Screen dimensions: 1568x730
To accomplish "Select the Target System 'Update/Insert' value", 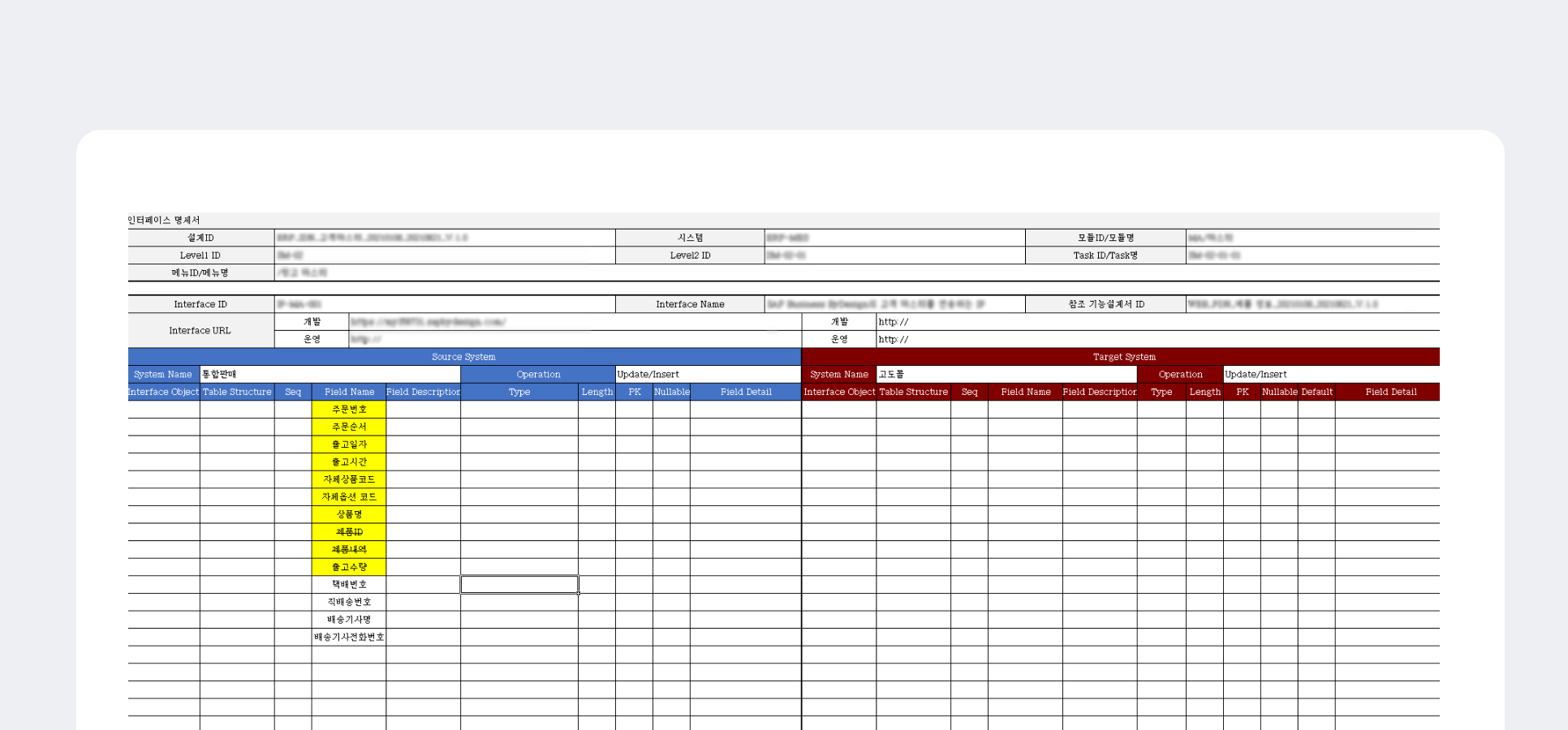I will pos(1332,374).
